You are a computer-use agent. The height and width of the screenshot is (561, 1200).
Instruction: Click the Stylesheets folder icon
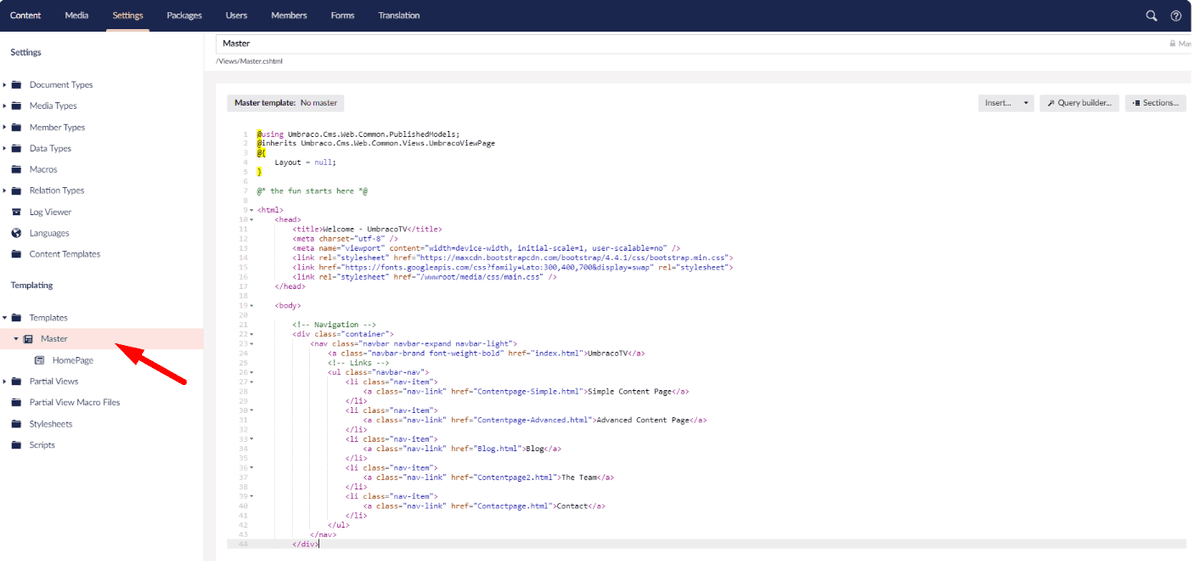pyautogui.click(x=16, y=424)
